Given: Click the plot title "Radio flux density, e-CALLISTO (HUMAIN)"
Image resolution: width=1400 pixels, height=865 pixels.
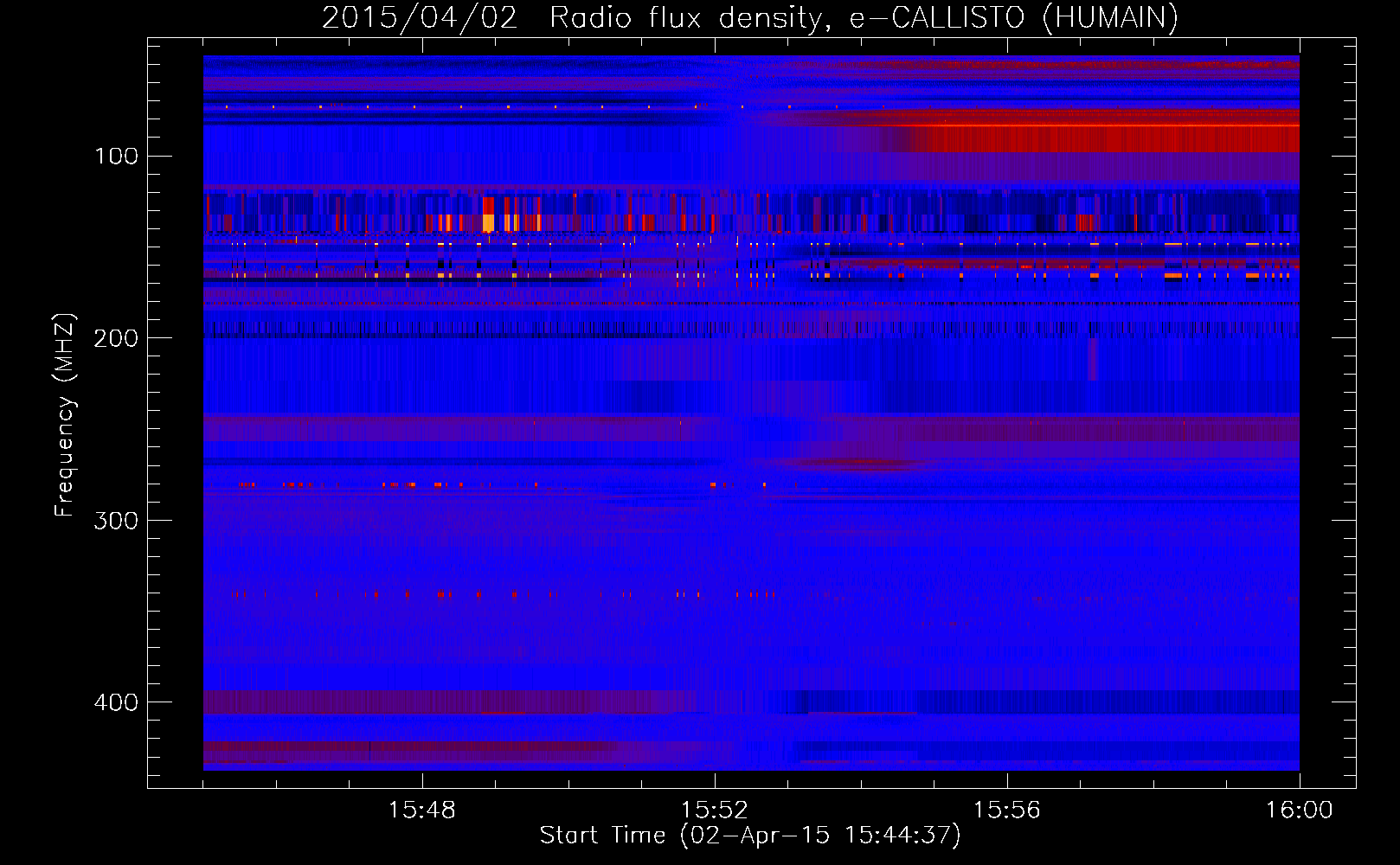Looking at the screenshot, I should [x=864, y=18].
